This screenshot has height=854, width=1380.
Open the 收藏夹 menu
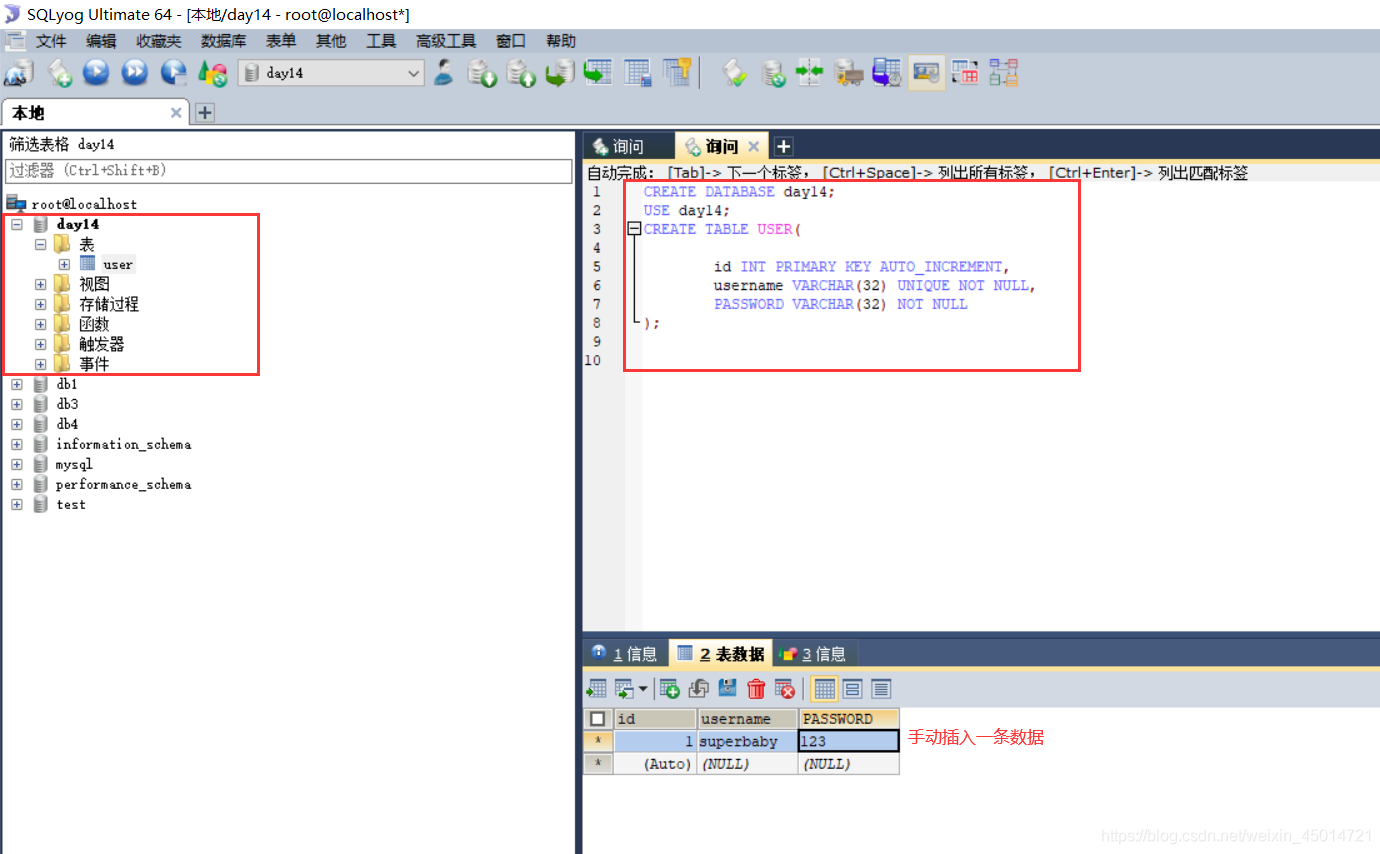tap(159, 41)
